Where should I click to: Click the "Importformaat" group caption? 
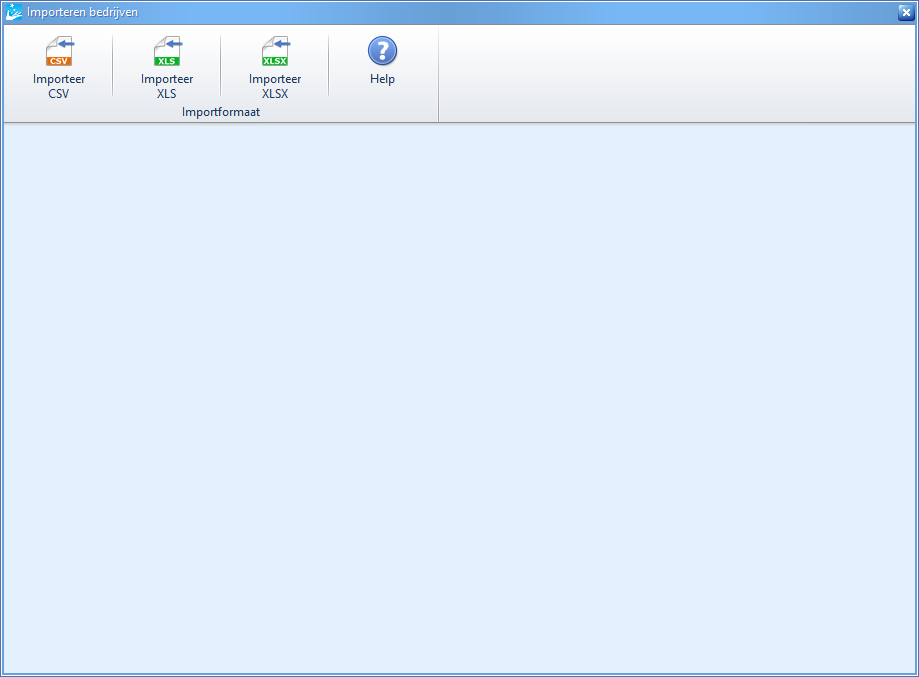[221, 112]
